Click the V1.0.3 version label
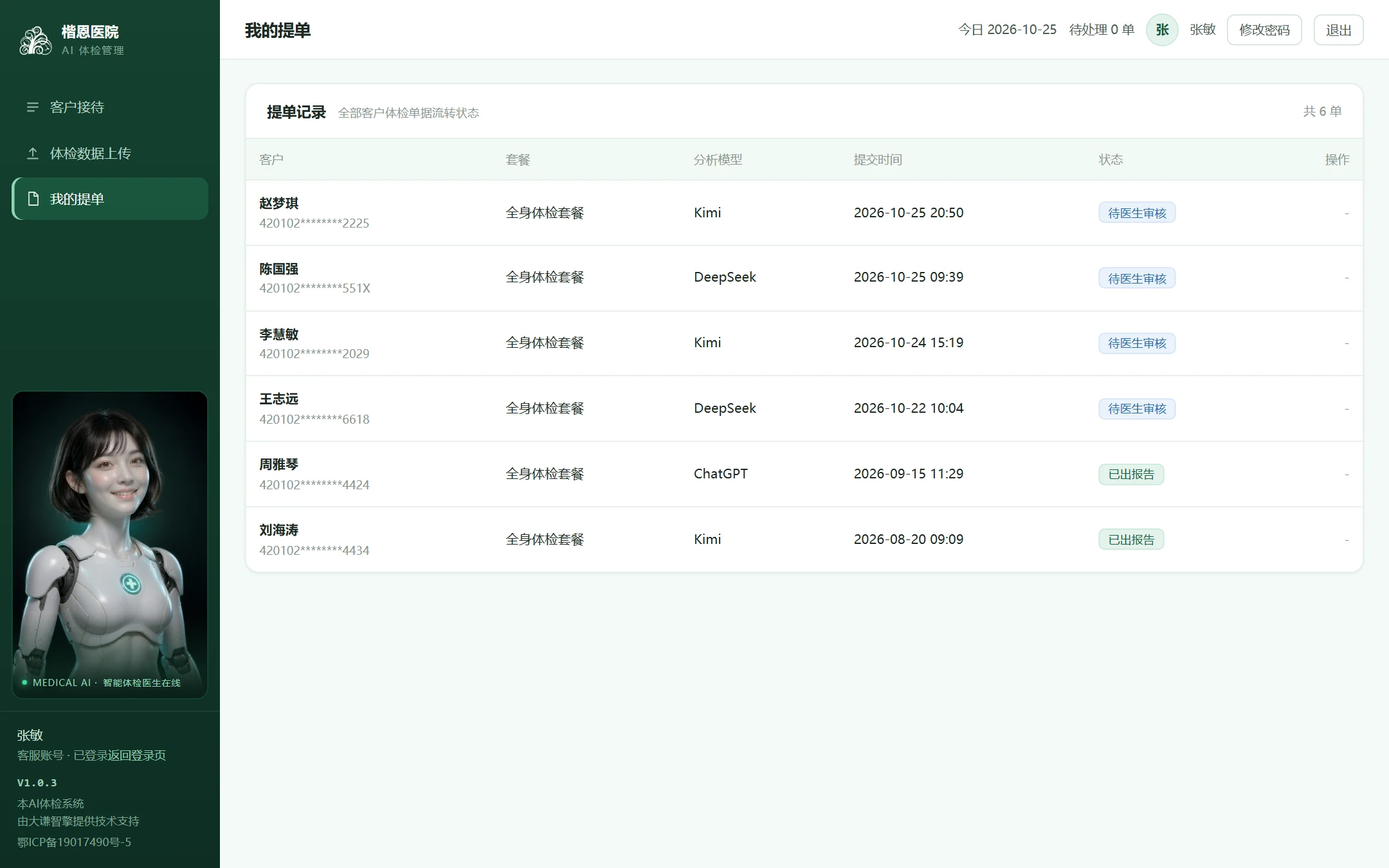This screenshot has width=1389, height=868. point(37,782)
